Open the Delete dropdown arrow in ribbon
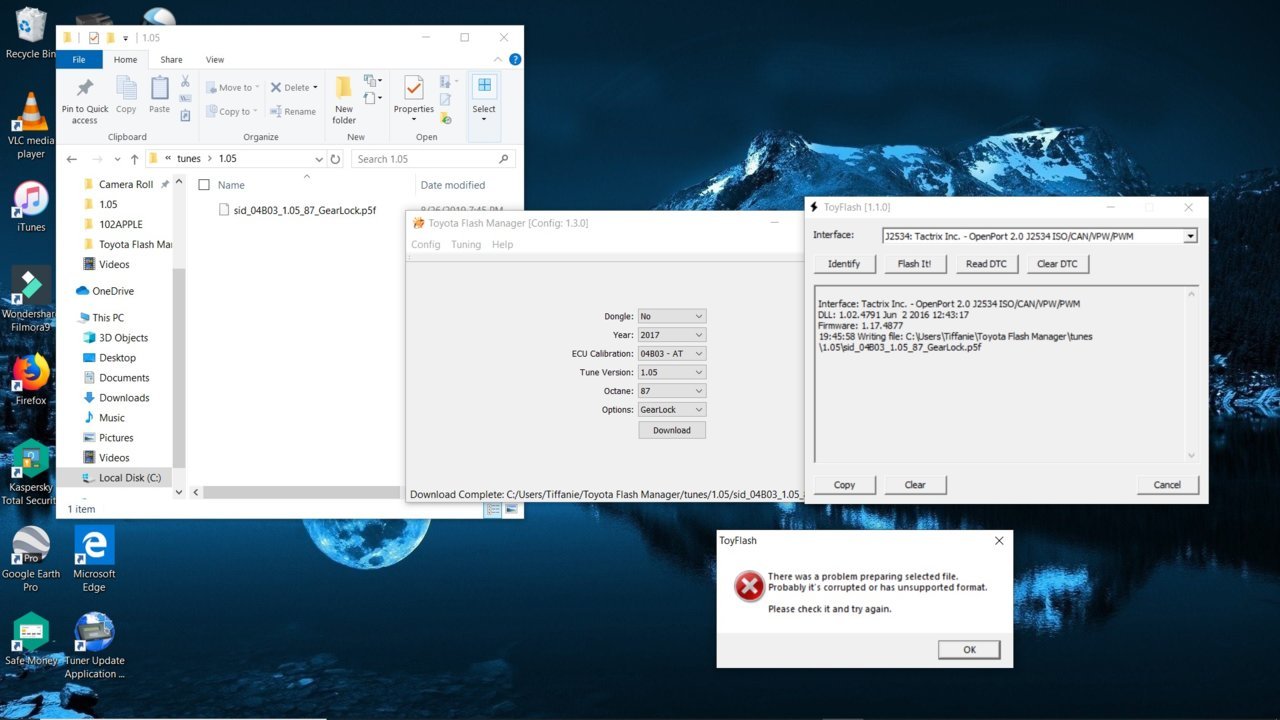1280x720 pixels. click(x=315, y=88)
